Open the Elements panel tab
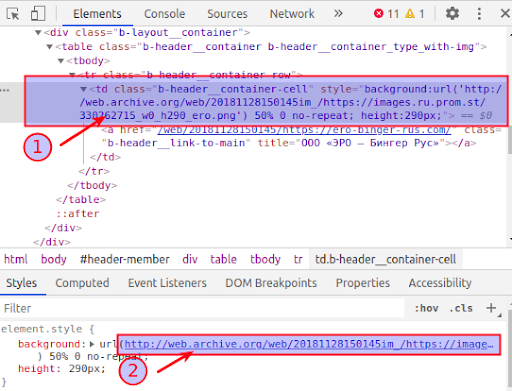512x391 pixels. (x=97, y=14)
